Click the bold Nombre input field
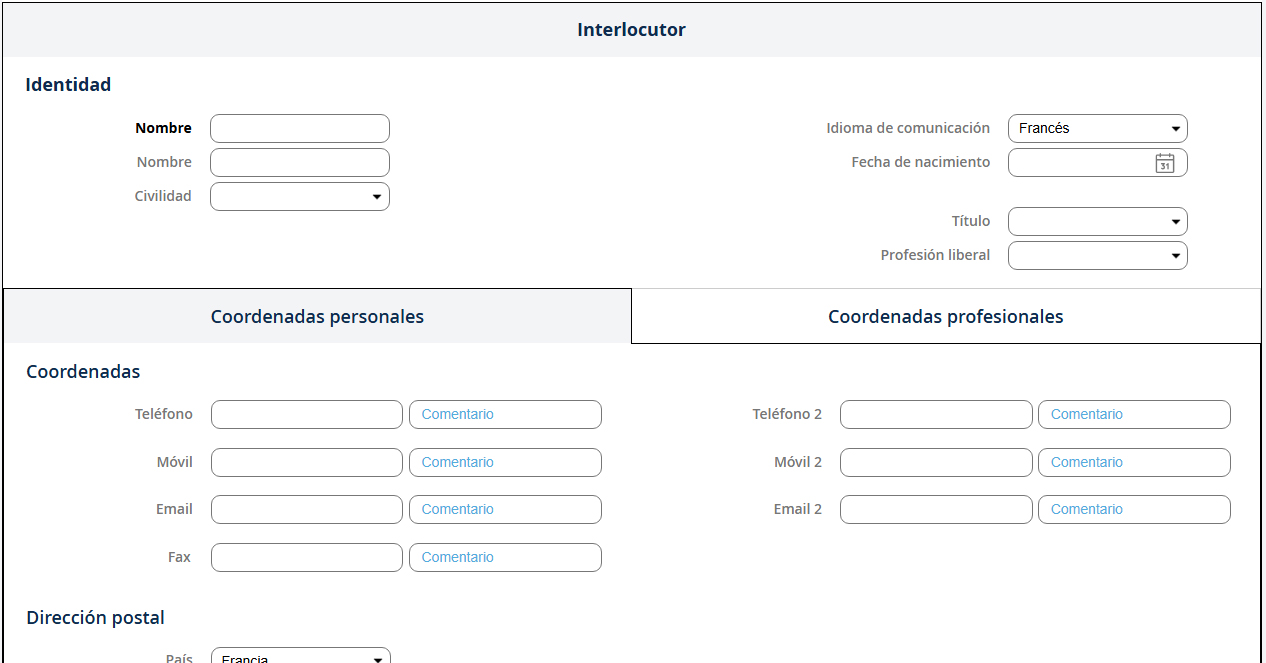Screen dimensions: 1266x663 pyautogui.click(x=299, y=129)
